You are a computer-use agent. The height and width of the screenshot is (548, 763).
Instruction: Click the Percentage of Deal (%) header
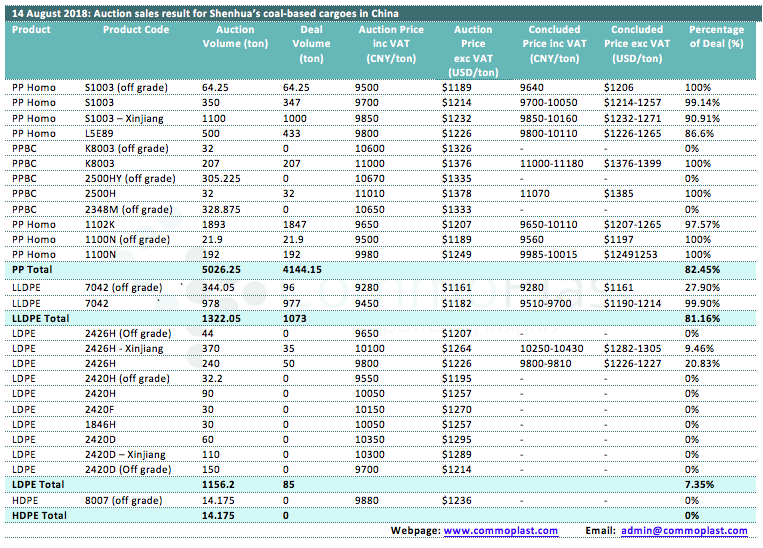717,37
